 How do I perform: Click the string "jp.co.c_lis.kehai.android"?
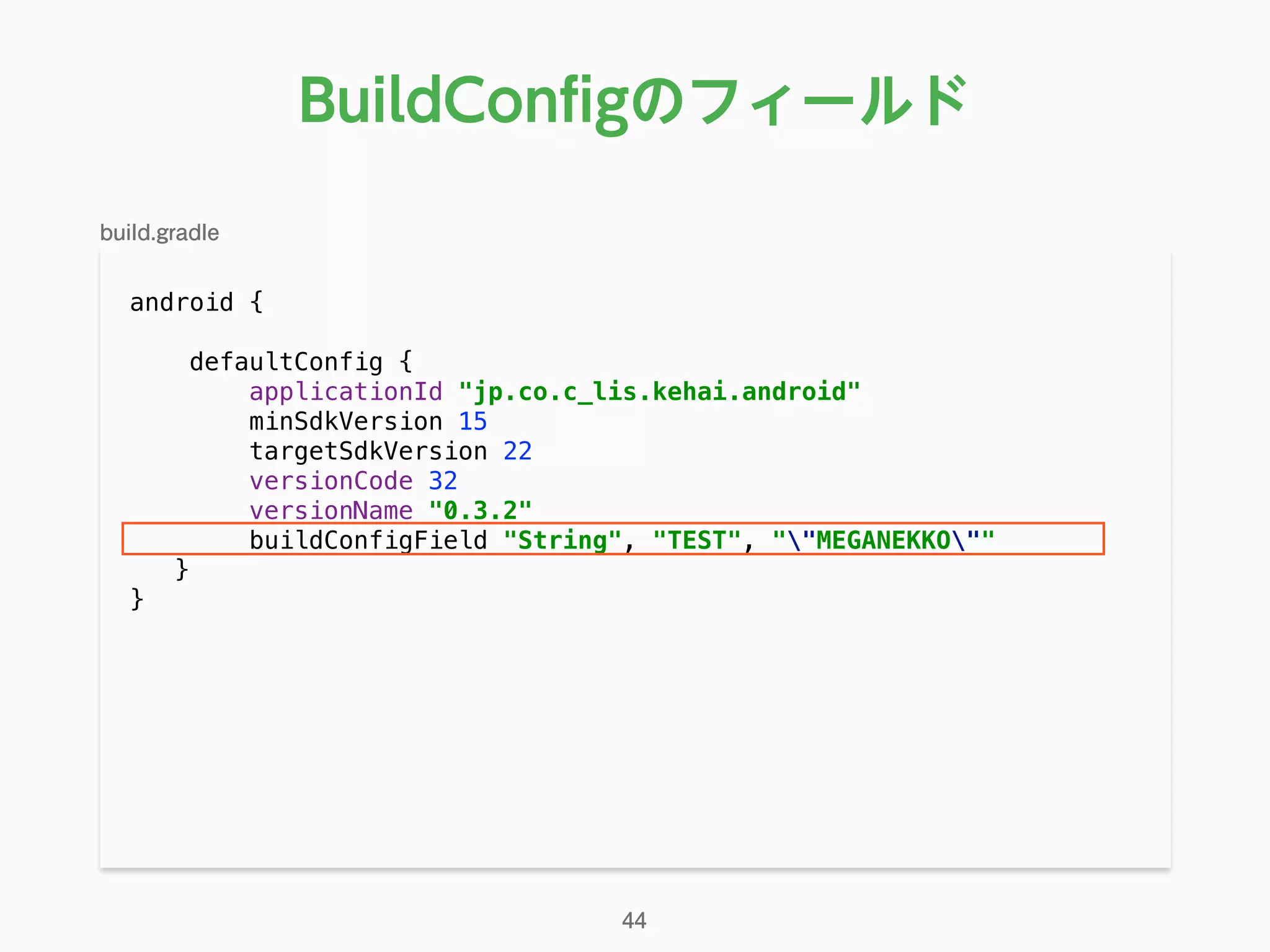click(660, 392)
